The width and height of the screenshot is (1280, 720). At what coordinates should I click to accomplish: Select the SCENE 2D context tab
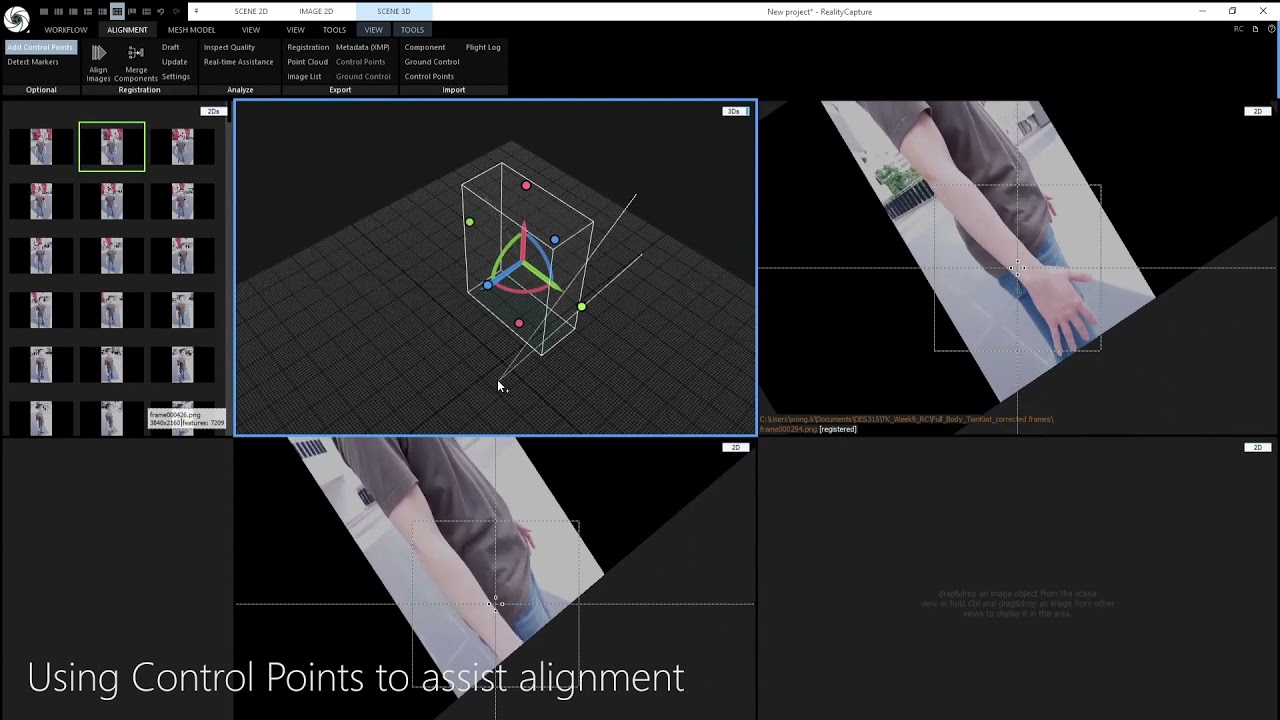[251, 11]
